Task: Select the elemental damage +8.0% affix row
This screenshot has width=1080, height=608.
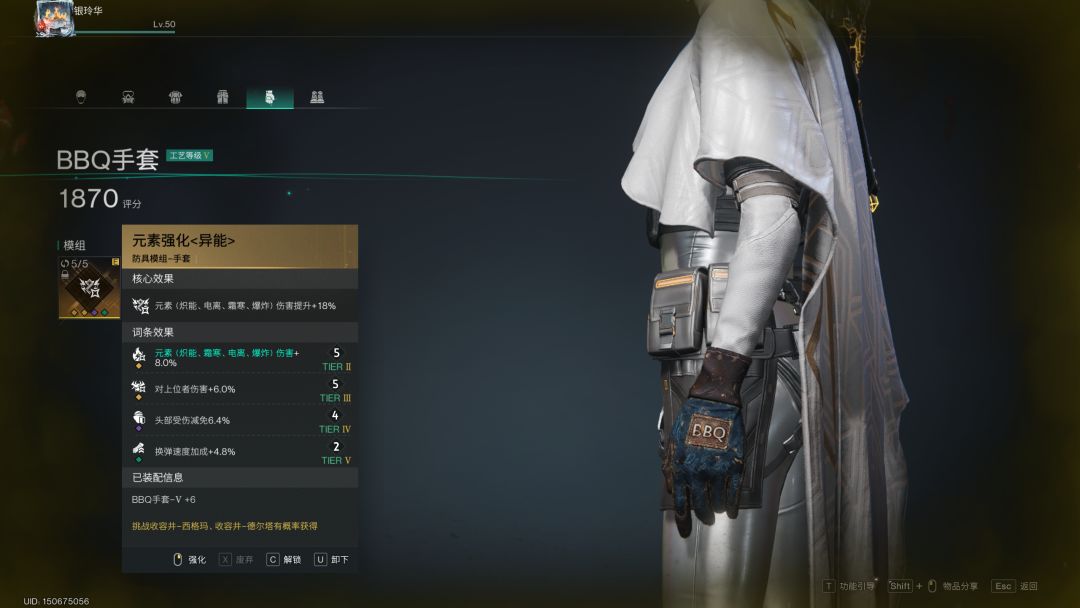Action: click(x=240, y=358)
